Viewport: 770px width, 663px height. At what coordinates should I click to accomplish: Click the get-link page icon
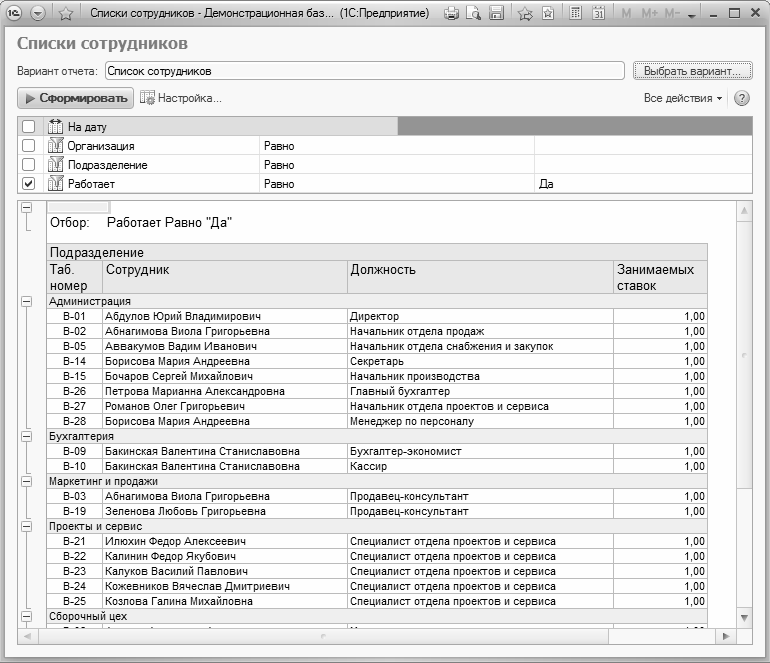[x=548, y=13]
